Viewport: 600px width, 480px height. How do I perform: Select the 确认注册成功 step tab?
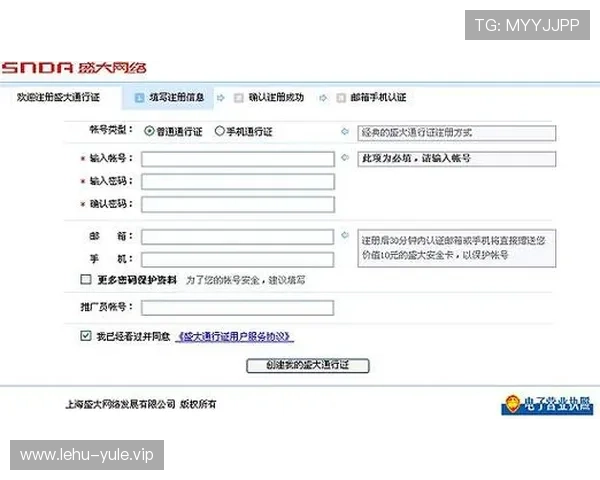coord(269,98)
